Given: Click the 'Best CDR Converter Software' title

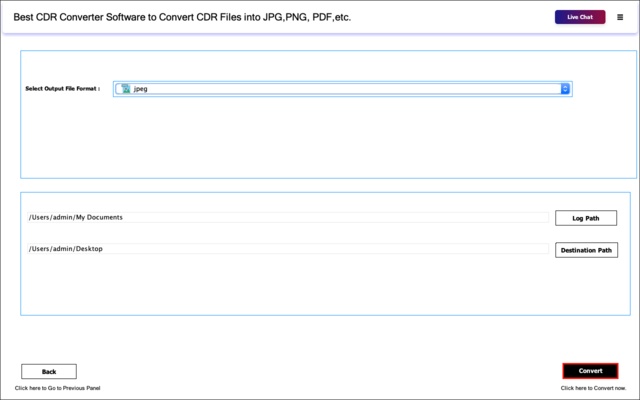Looking at the screenshot, I should 182,17.
